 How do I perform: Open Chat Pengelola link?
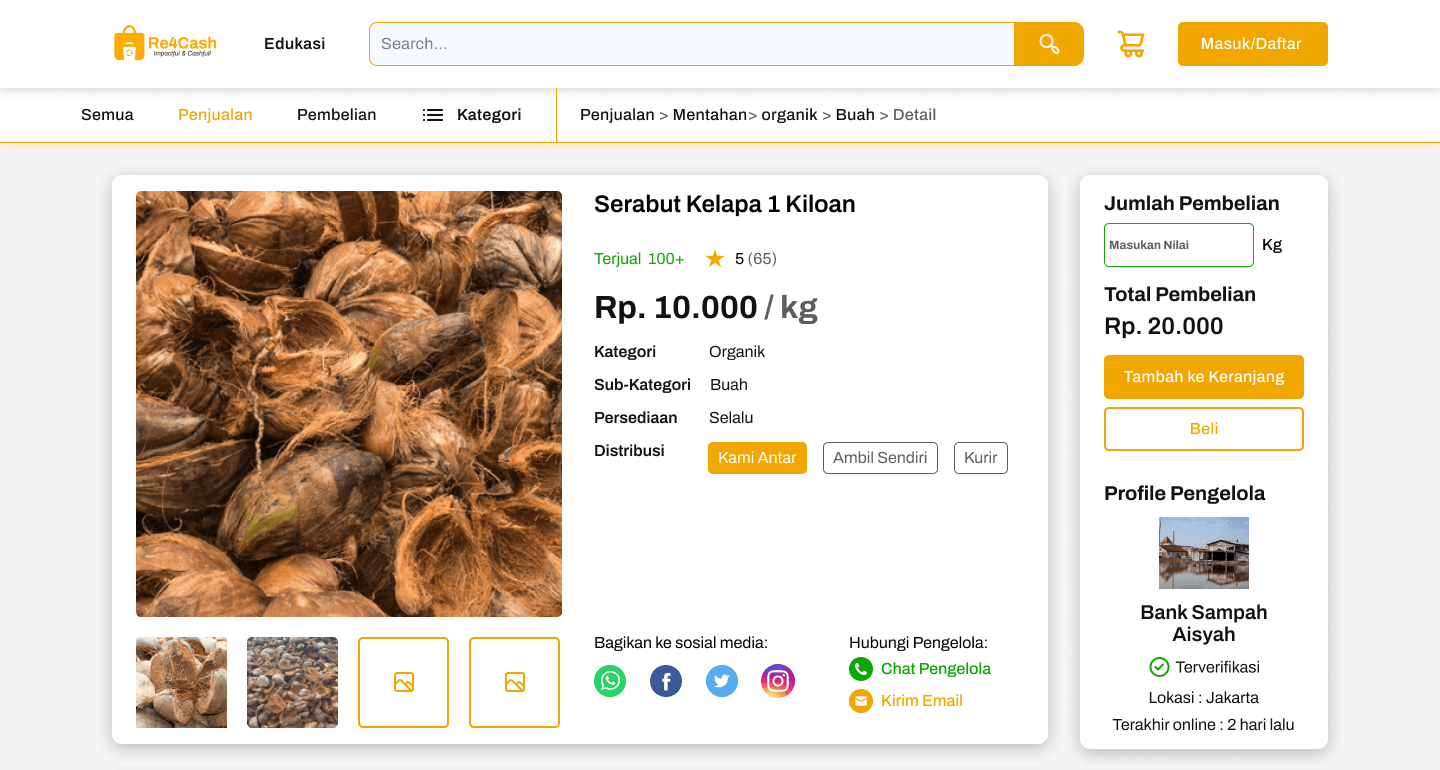click(x=934, y=668)
